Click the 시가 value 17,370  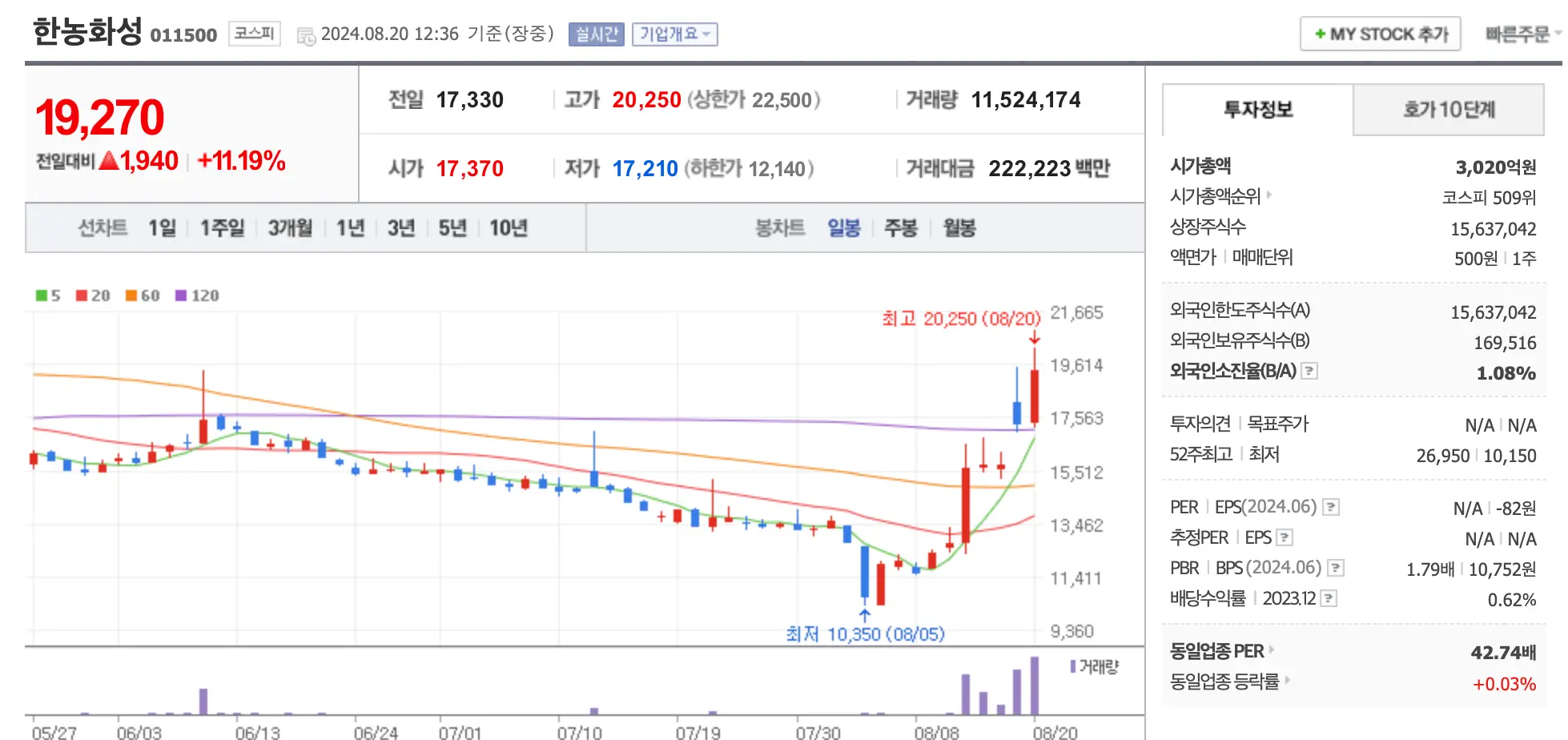470,169
